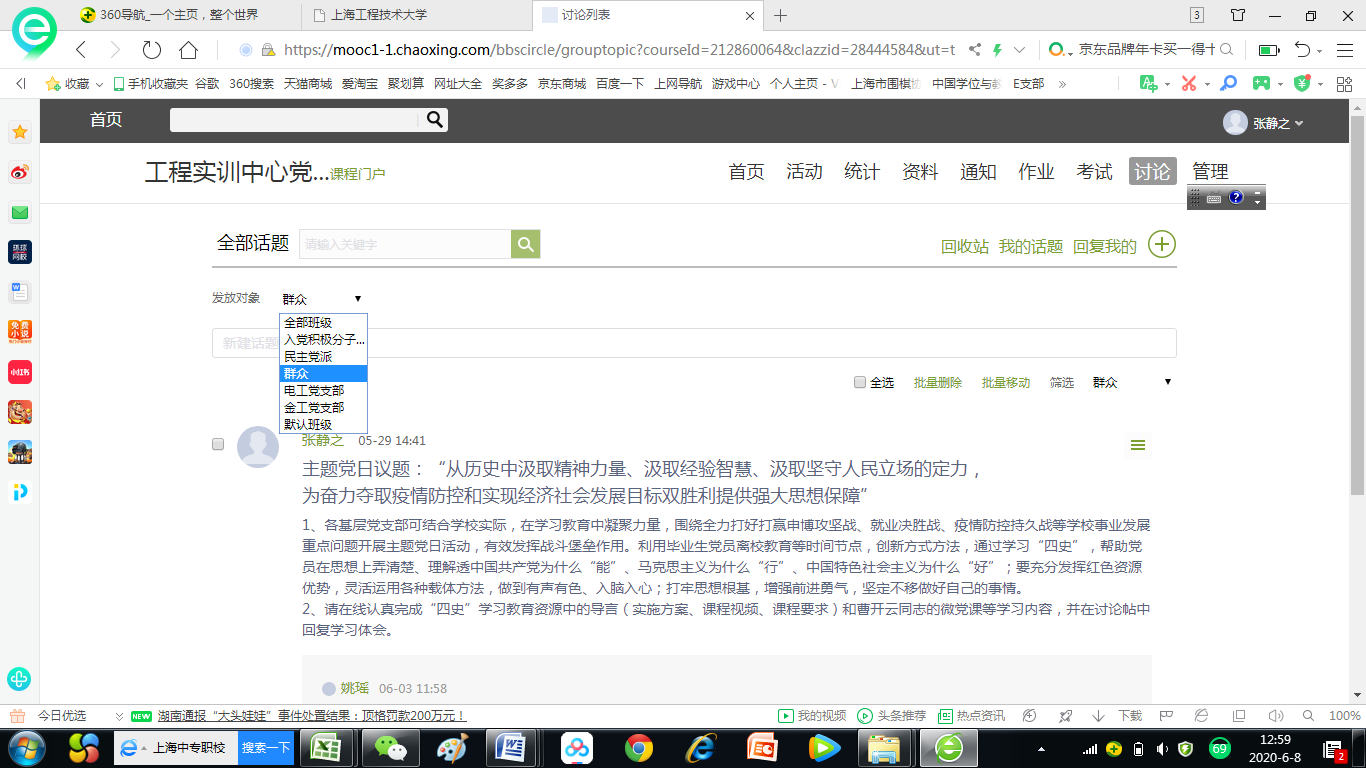
Task: Switch to the 作业 navigation tab
Action: (1036, 172)
